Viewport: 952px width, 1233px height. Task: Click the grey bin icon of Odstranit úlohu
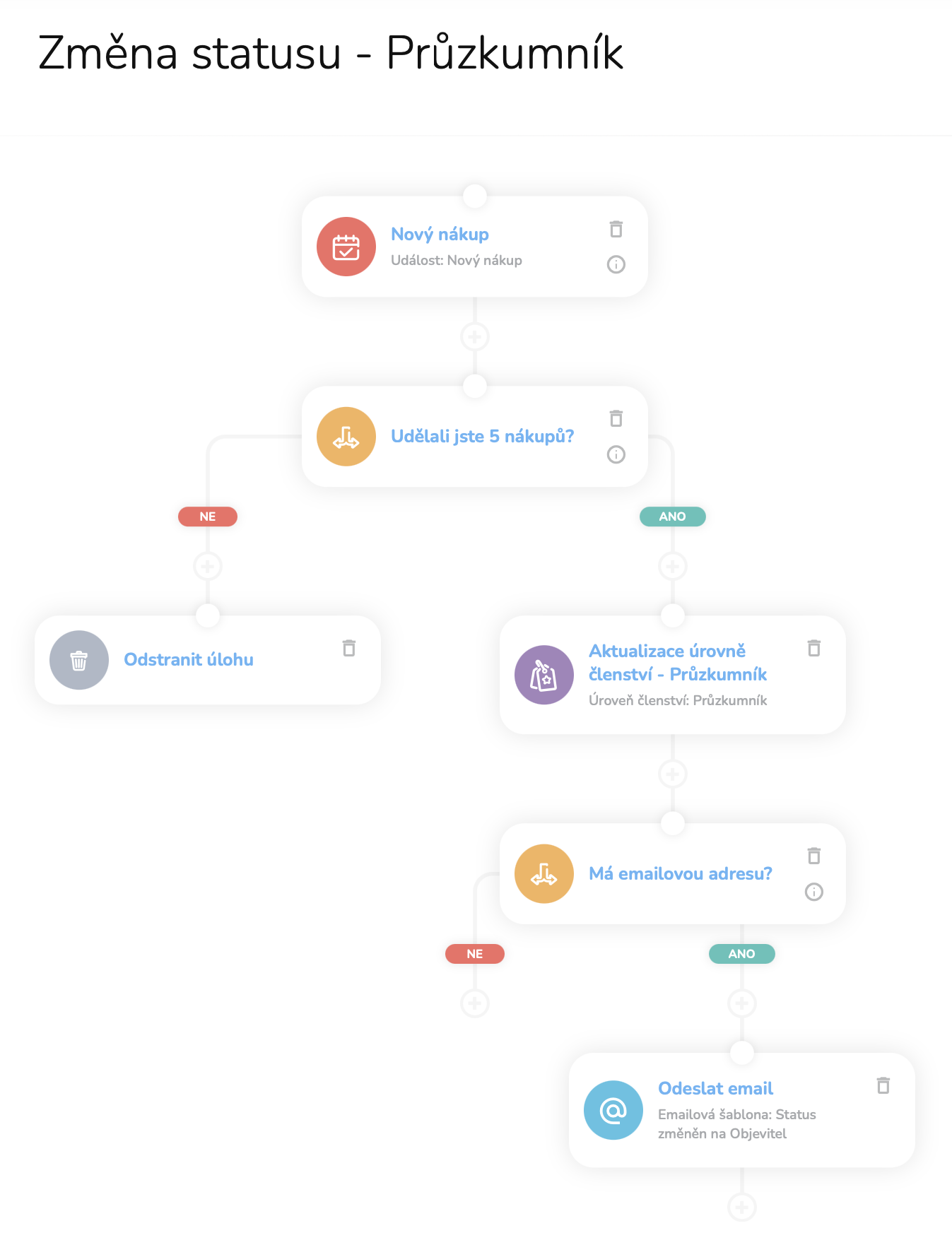click(x=79, y=660)
